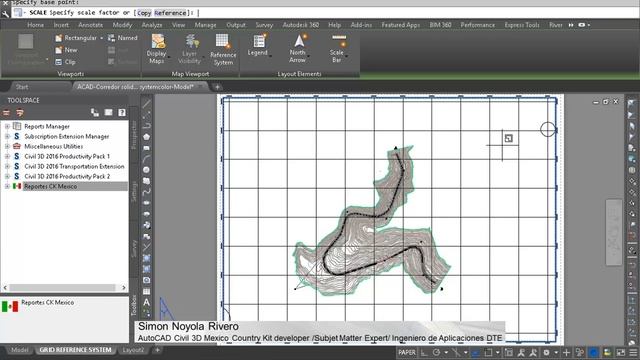Viewport: 640px width, 360px height.
Task: Open polar tracking settings dropdown arrow
Action: coord(446,353)
